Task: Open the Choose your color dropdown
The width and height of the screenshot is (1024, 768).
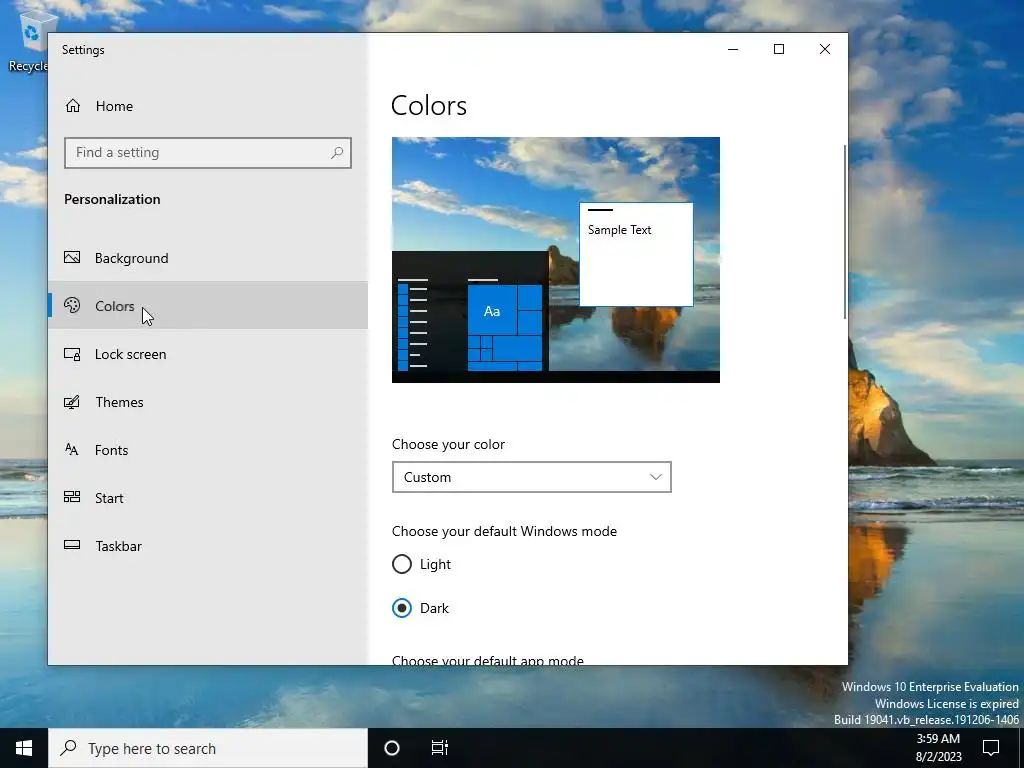Action: [532, 477]
